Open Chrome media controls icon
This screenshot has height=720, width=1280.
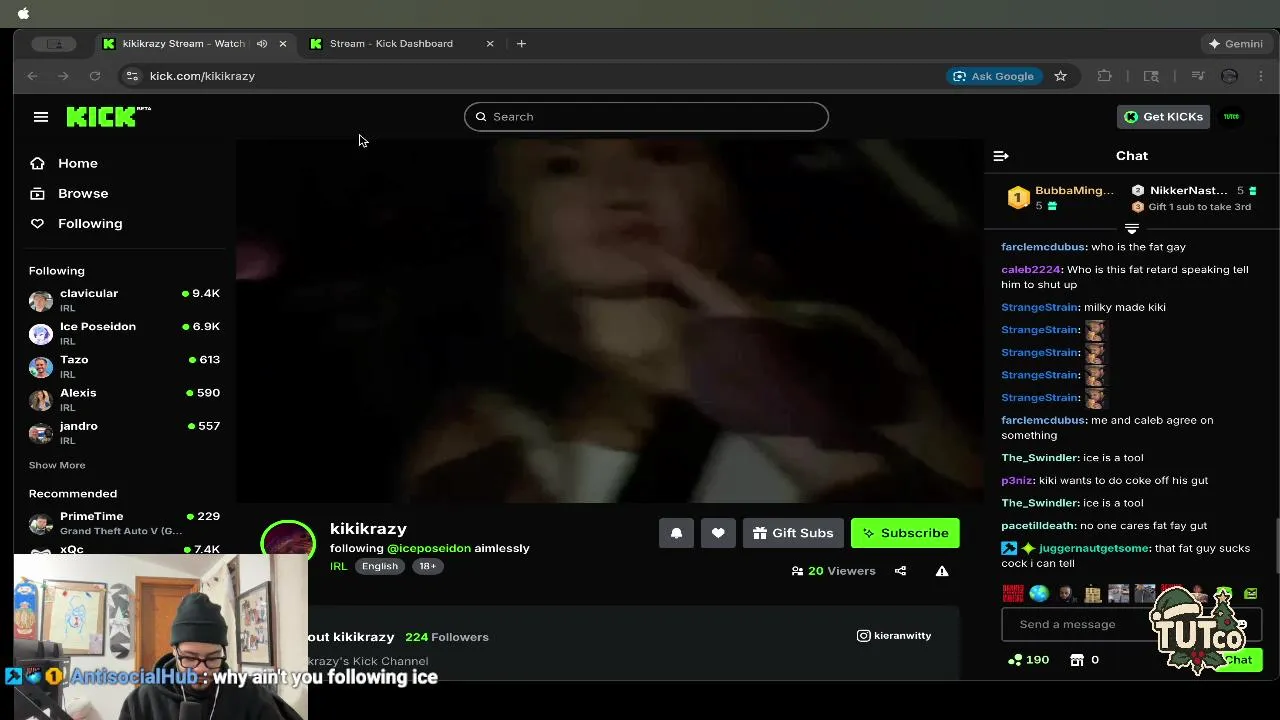pyautogui.click(x=1198, y=76)
